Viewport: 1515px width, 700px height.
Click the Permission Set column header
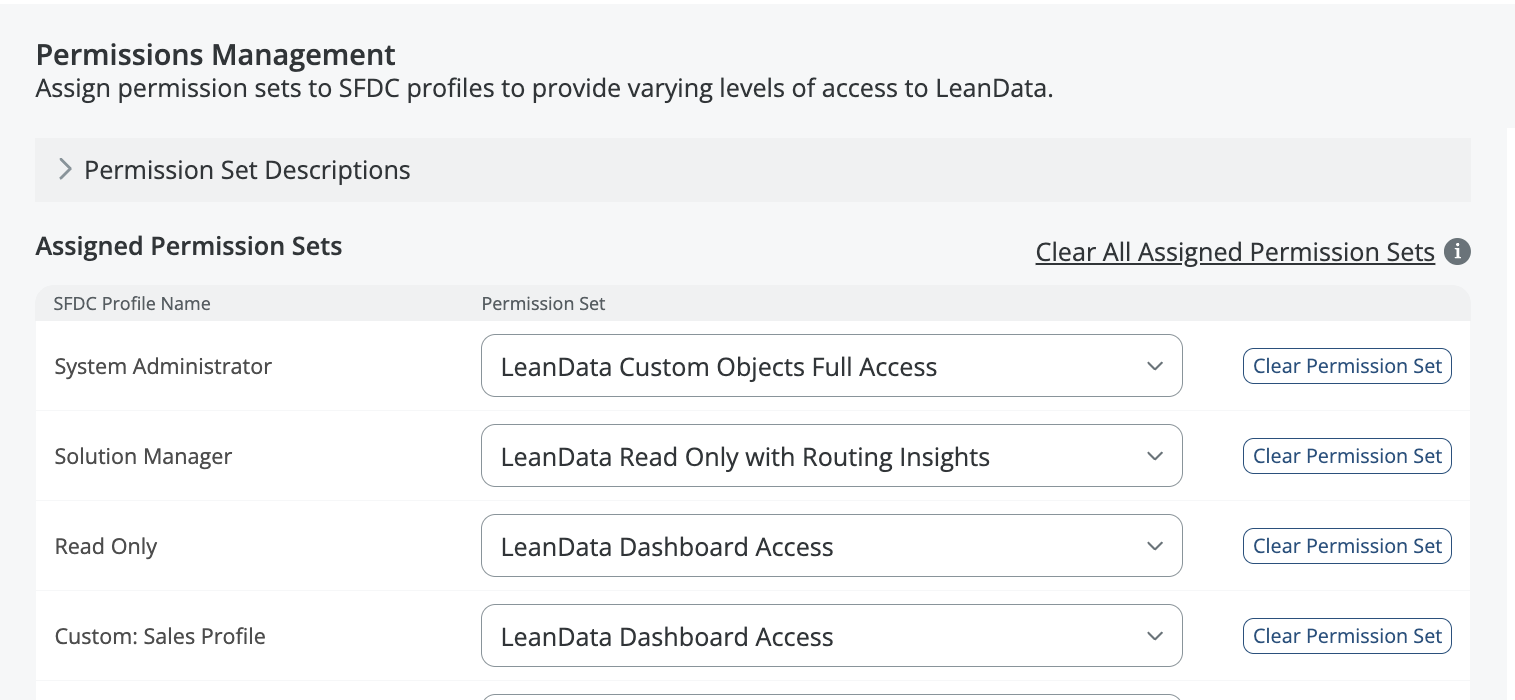[543, 303]
